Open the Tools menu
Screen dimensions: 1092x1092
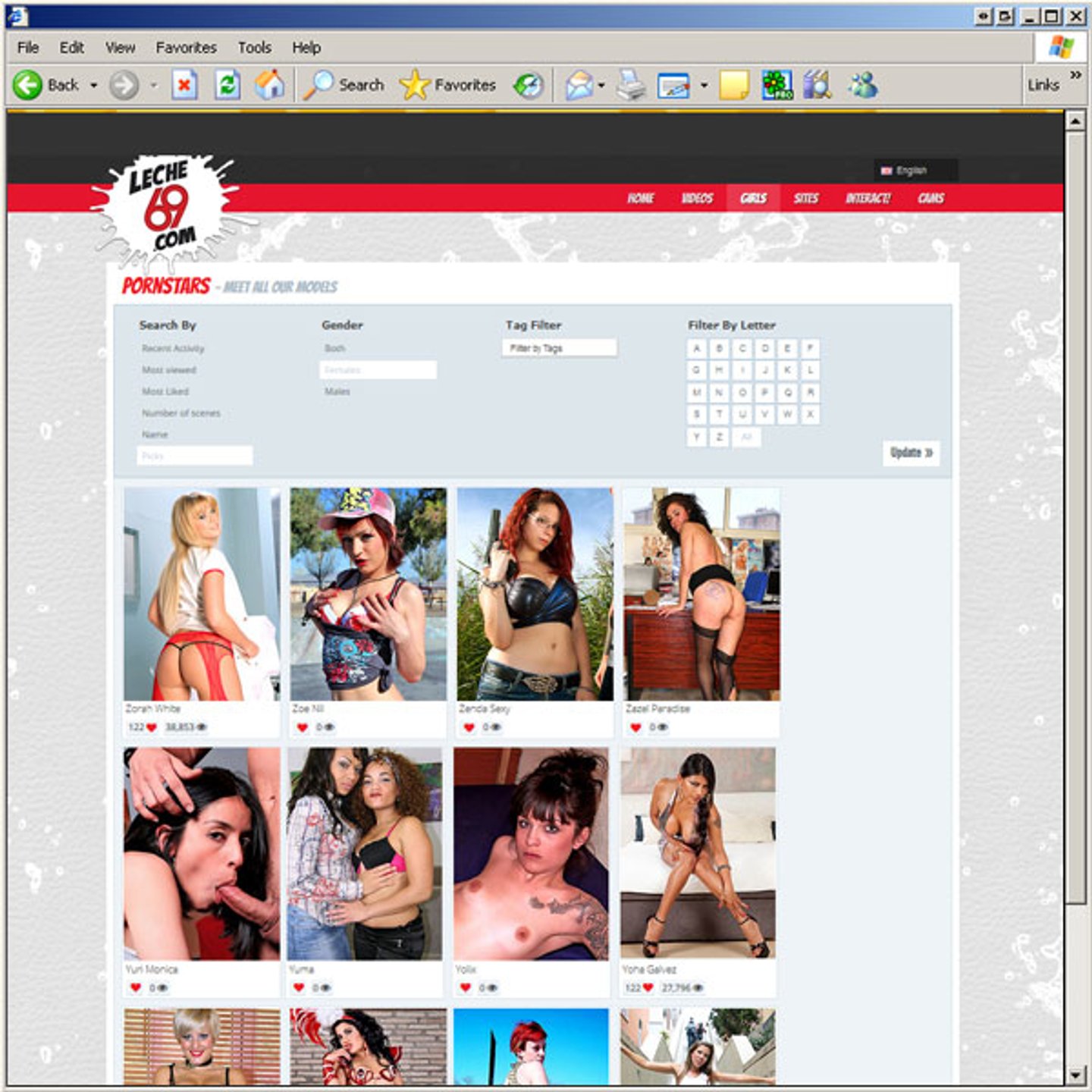(254, 48)
